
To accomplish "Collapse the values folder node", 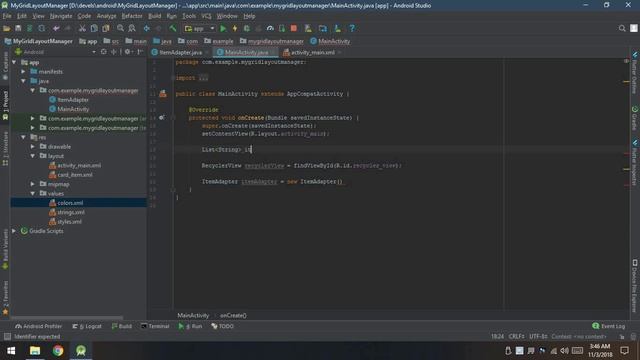I will click(33, 193).
